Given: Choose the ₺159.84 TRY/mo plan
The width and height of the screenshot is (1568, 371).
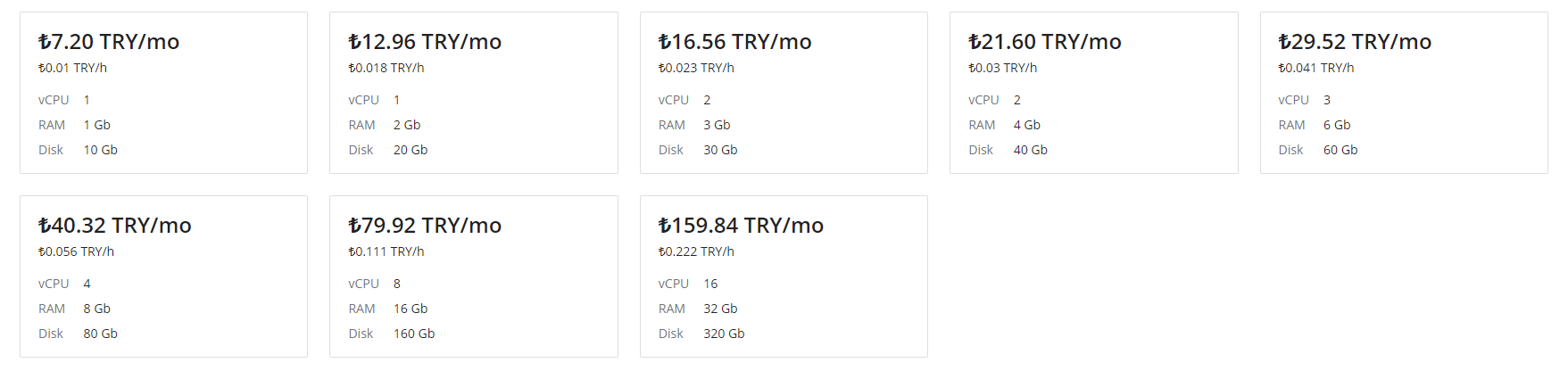Looking at the screenshot, I should pyautogui.click(x=784, y=276).
